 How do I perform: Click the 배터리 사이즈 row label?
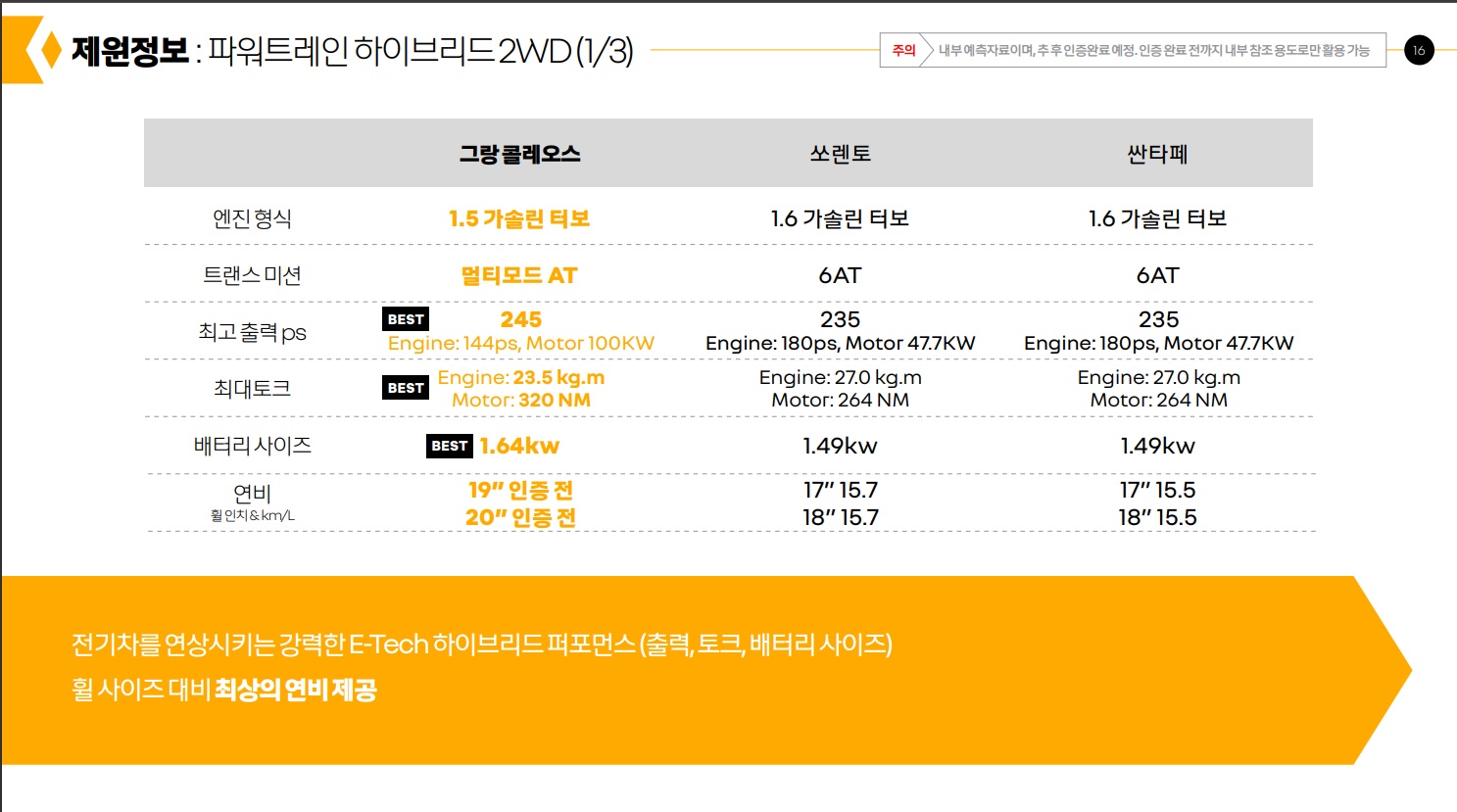point(252,446)
